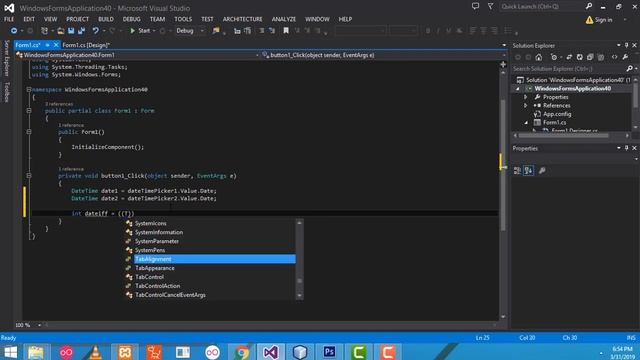Switch to Form1.cs [Design] tab

point(86,45)
